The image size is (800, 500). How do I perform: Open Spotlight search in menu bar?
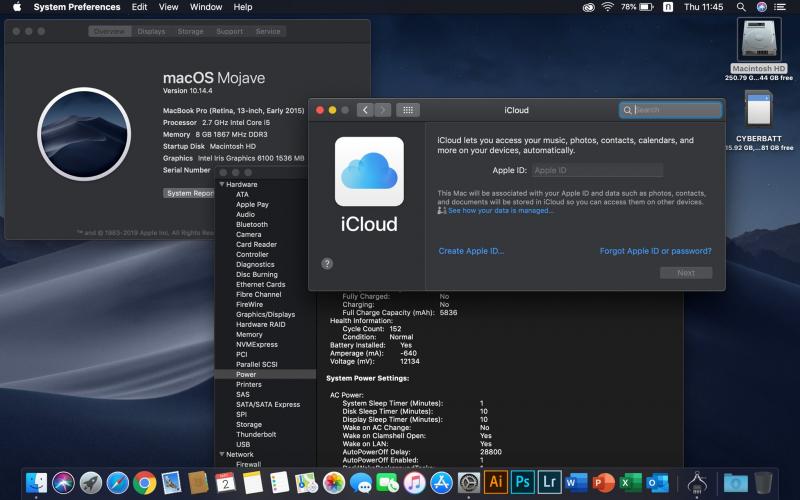coord(741,7)
